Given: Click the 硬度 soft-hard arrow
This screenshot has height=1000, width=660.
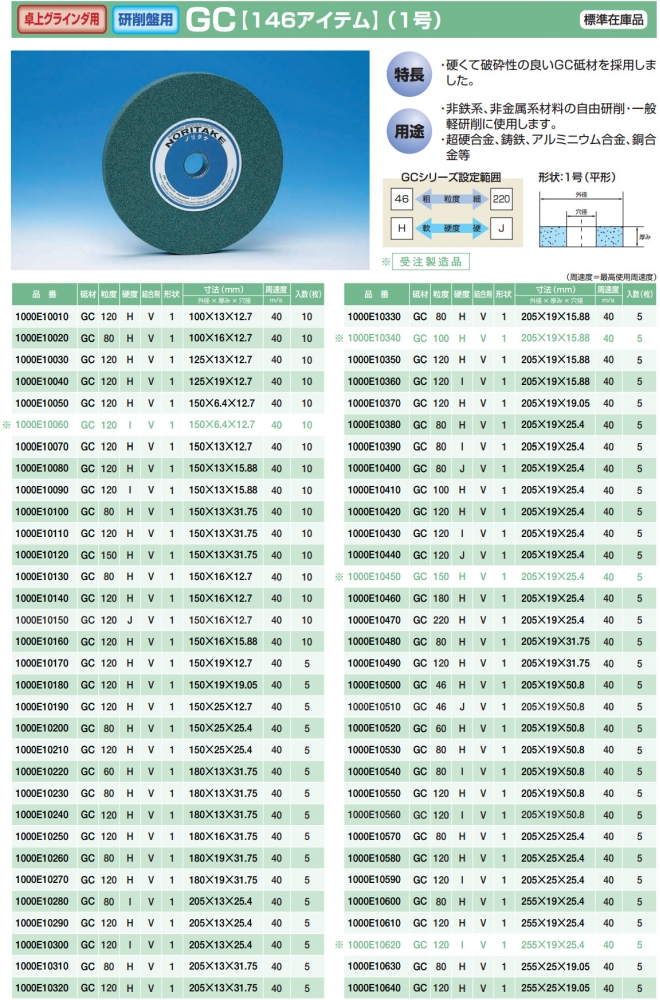Looking at the screenshot, I should tap(451, 228).
